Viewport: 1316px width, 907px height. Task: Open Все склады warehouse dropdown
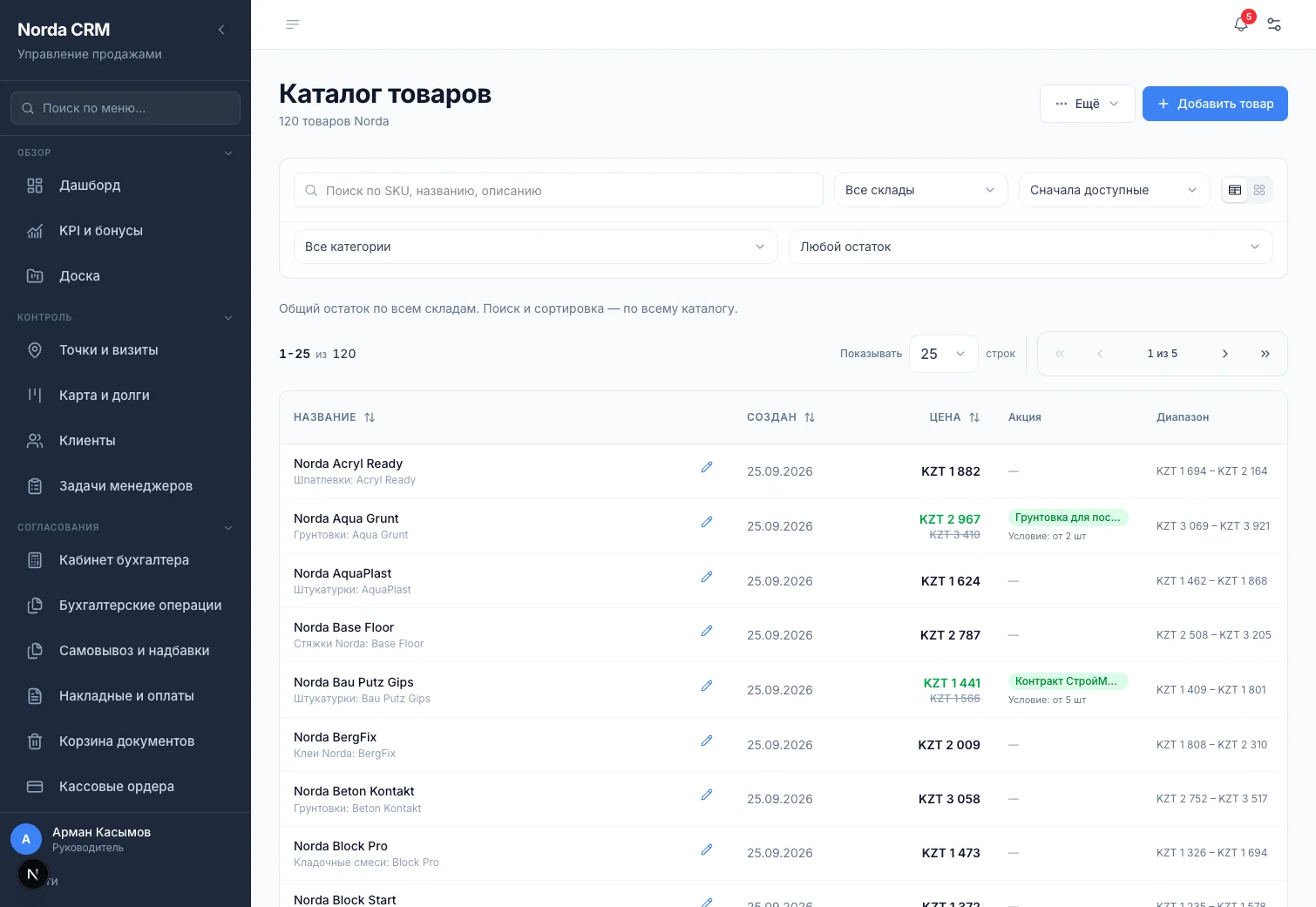click(x=921, y=190)
